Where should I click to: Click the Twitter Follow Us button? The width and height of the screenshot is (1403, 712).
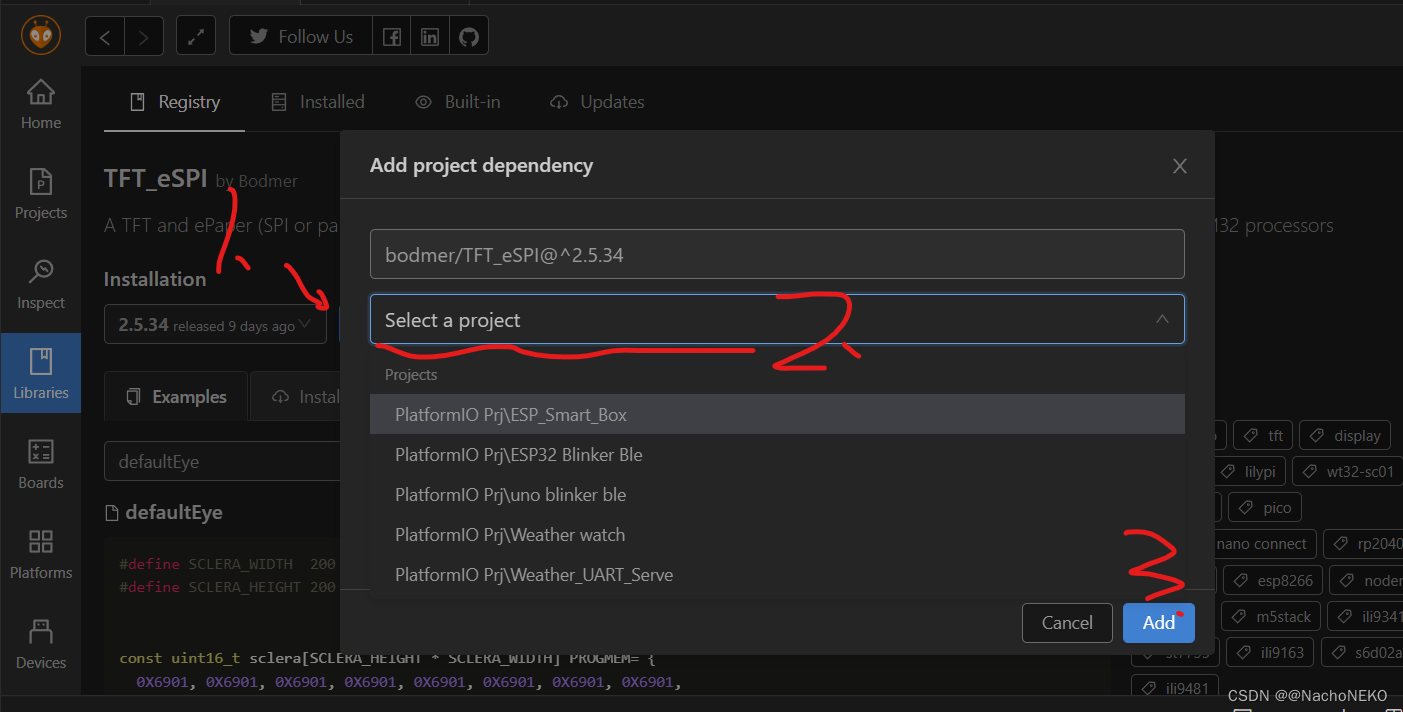(301, 36)
